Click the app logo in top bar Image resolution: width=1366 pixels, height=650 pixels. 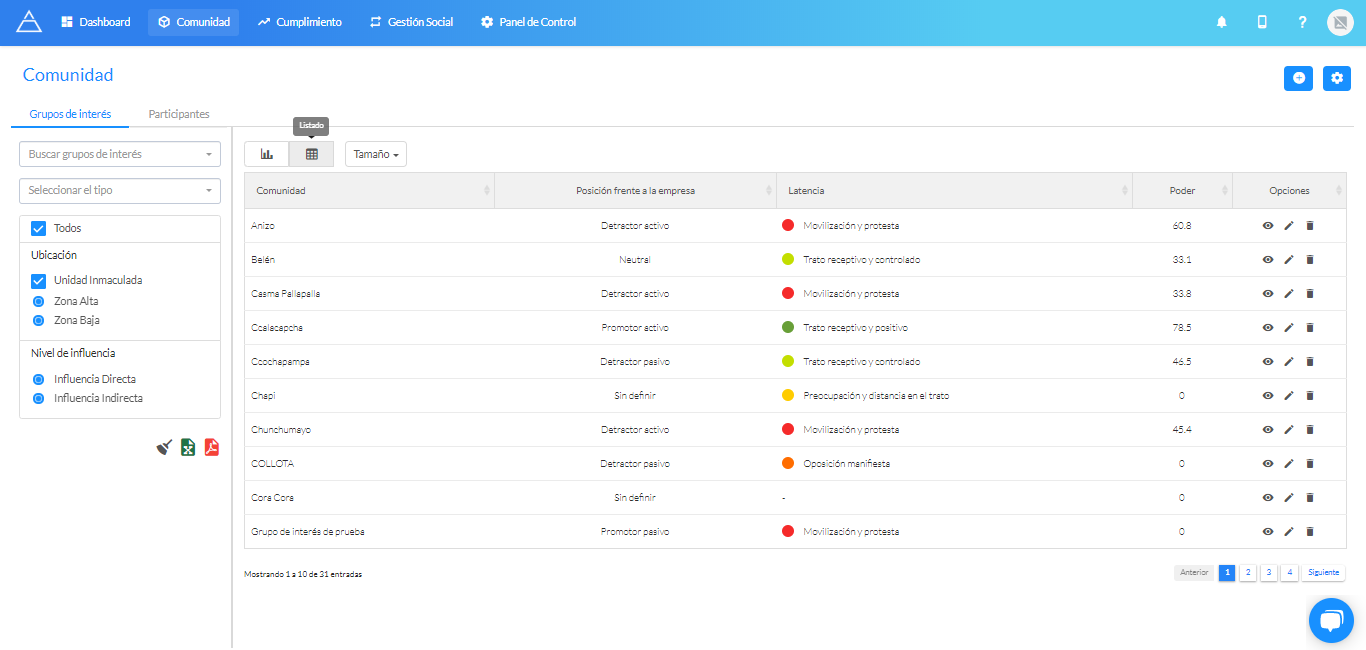[x=29, y=21]
